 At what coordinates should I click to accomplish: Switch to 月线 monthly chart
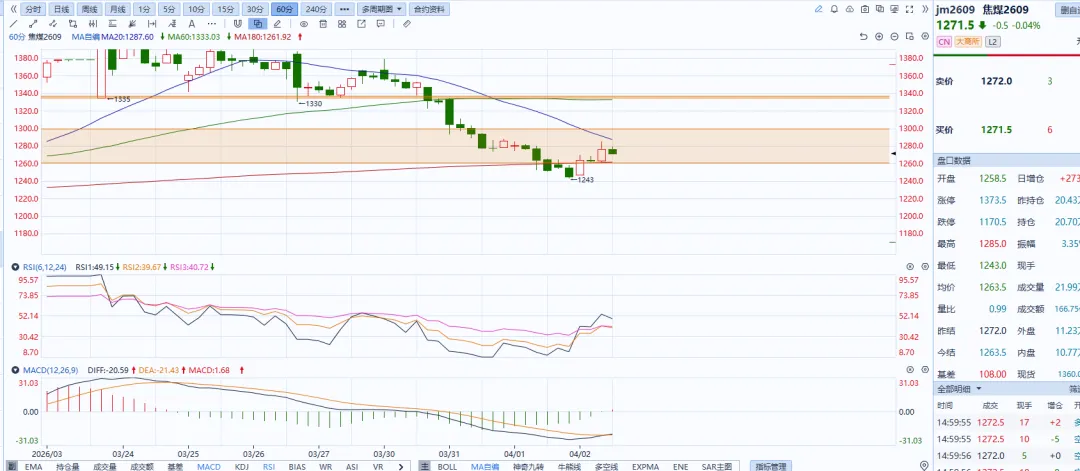(118, 10)
